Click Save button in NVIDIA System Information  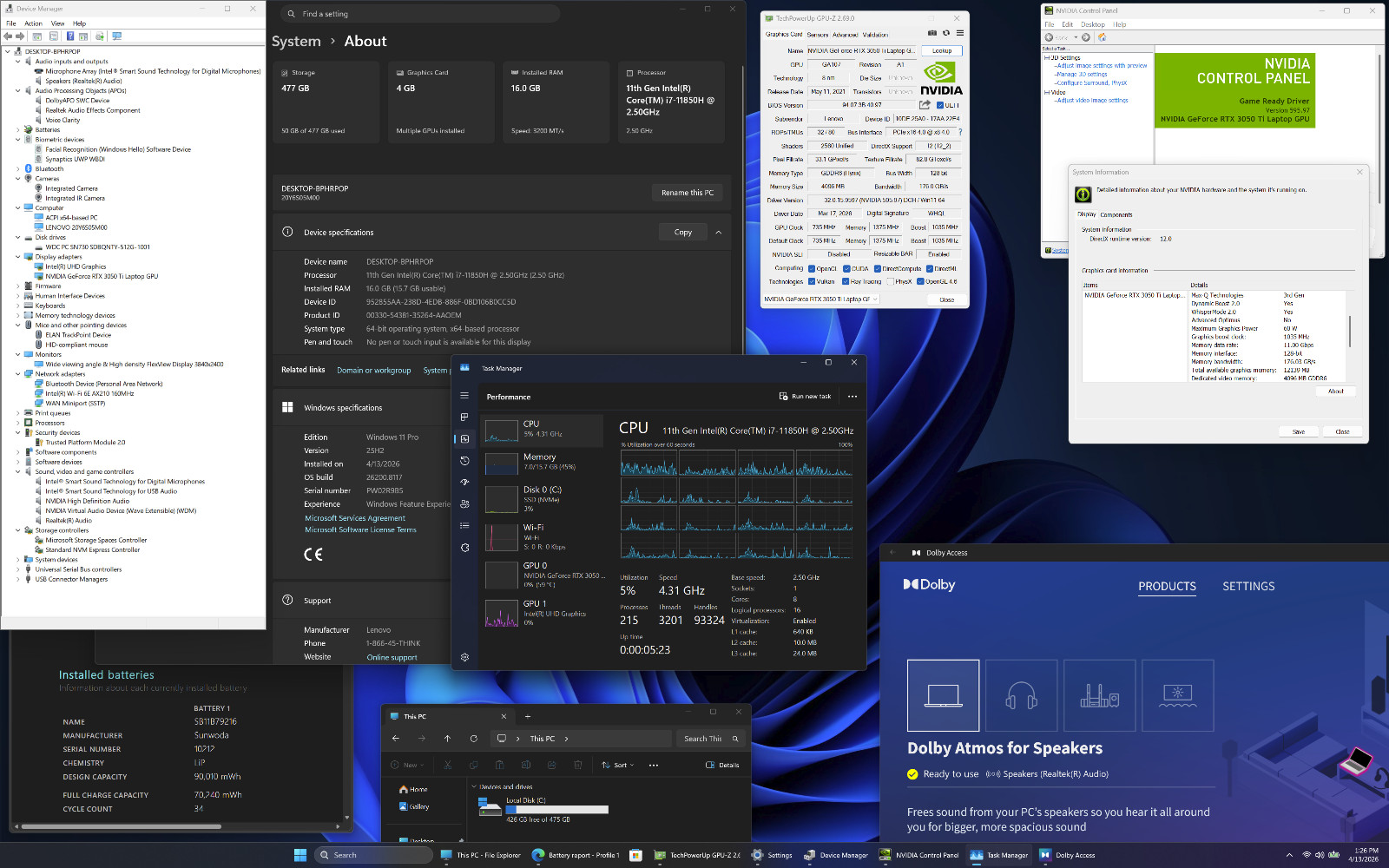pyautogui.click(x=1299, y=431)
